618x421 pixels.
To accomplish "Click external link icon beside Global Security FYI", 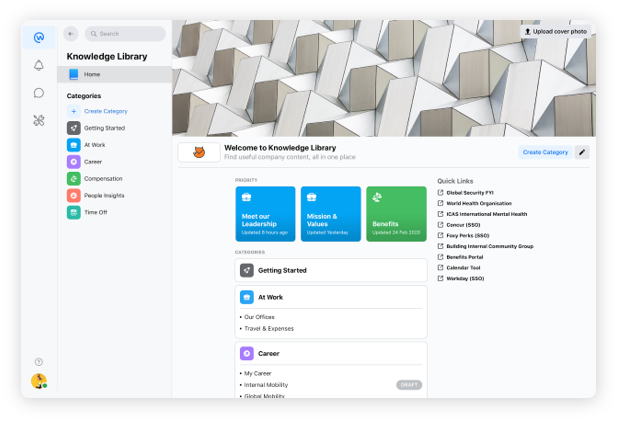I will 441,192.
